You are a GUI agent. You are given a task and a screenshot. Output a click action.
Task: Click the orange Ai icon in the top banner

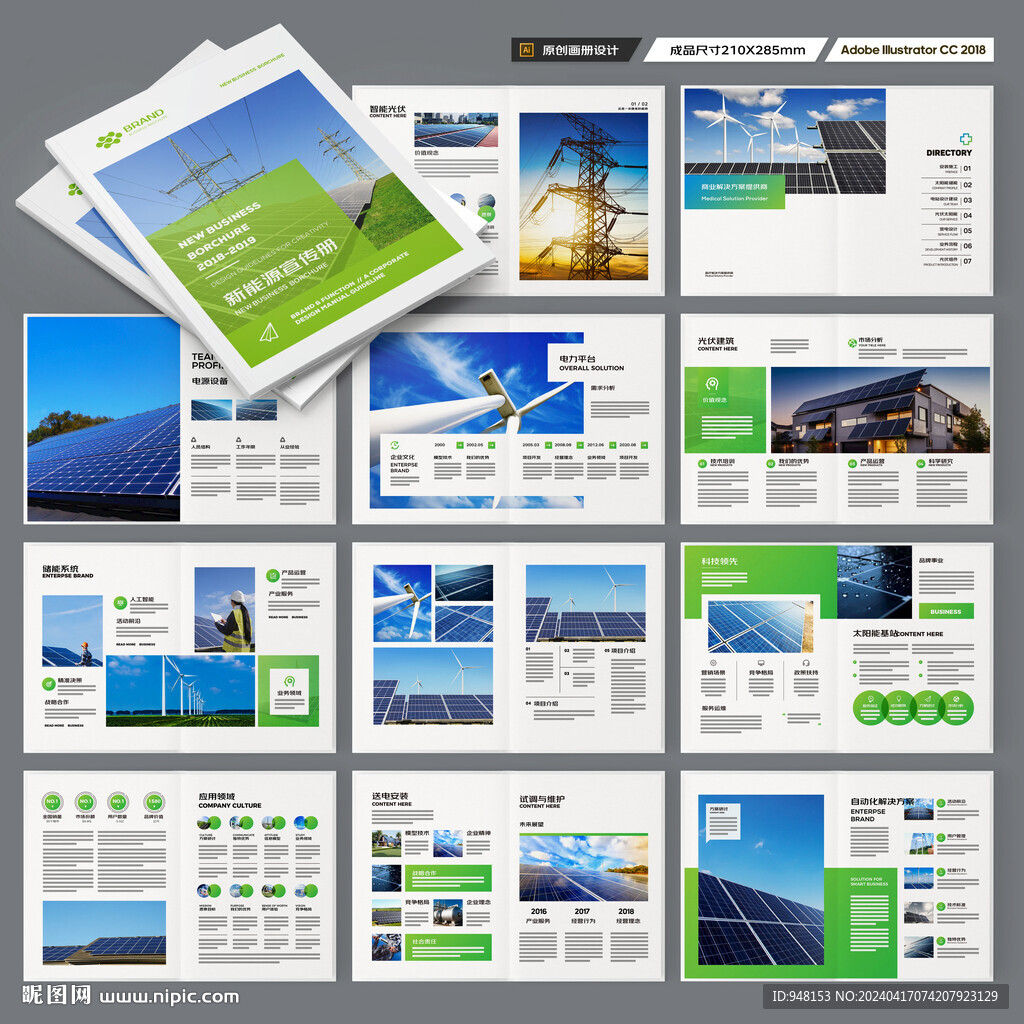[x=526, y=50]
